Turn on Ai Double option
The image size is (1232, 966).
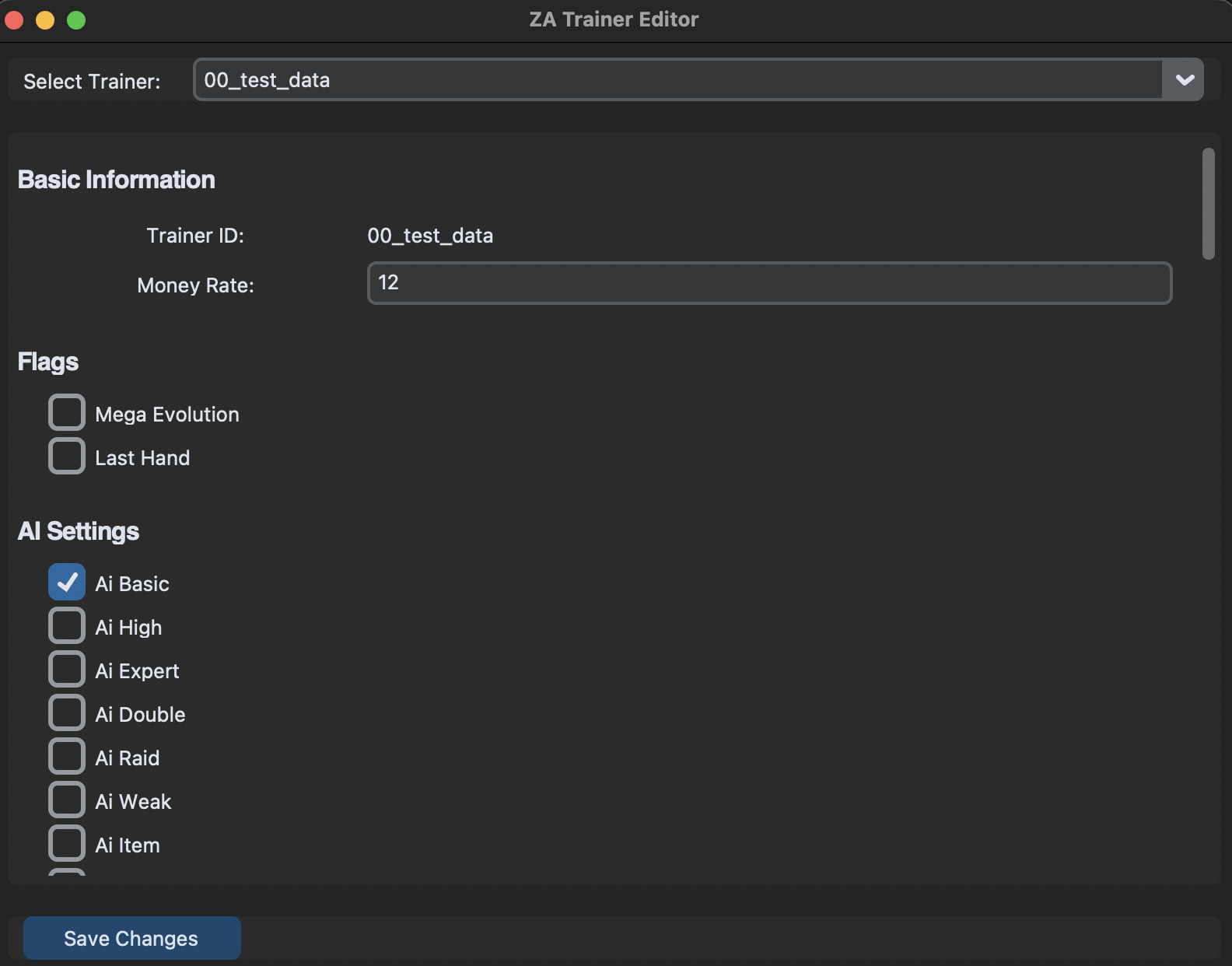click(67, 713)
